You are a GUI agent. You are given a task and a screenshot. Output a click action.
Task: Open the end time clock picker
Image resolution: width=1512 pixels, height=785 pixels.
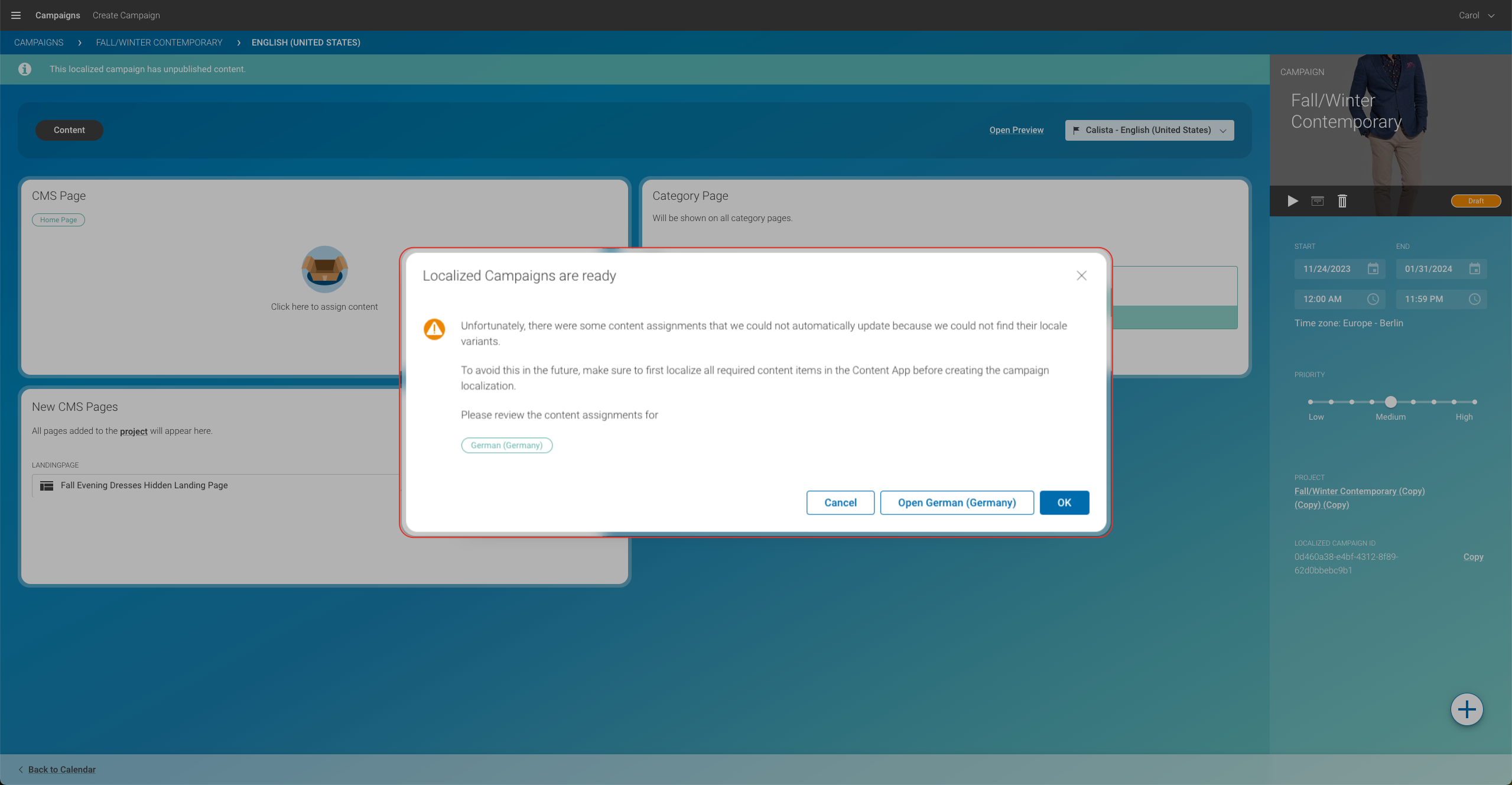1474,299
